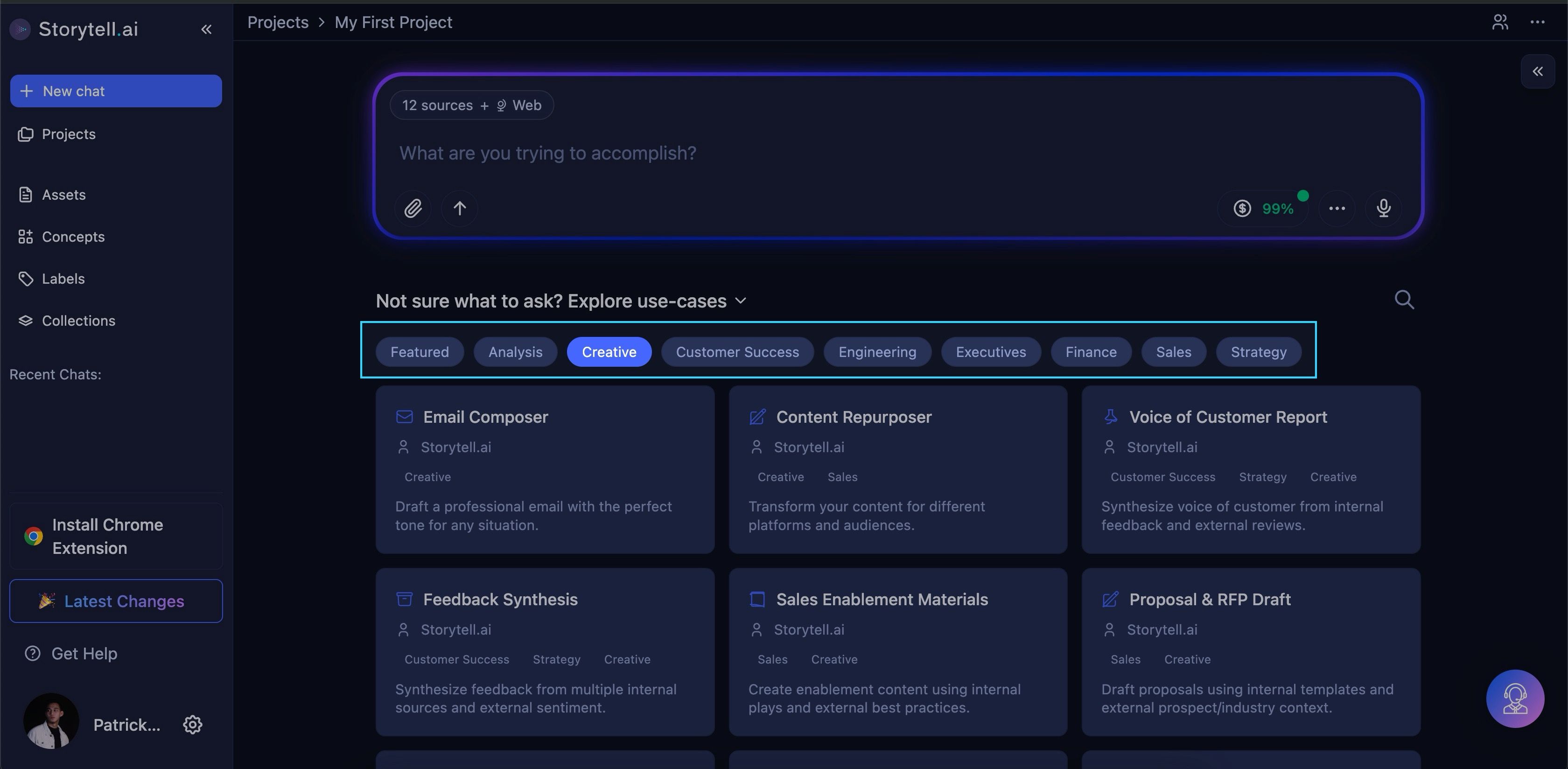Collapse the Explore use-cases section

(x=741, y=301)
